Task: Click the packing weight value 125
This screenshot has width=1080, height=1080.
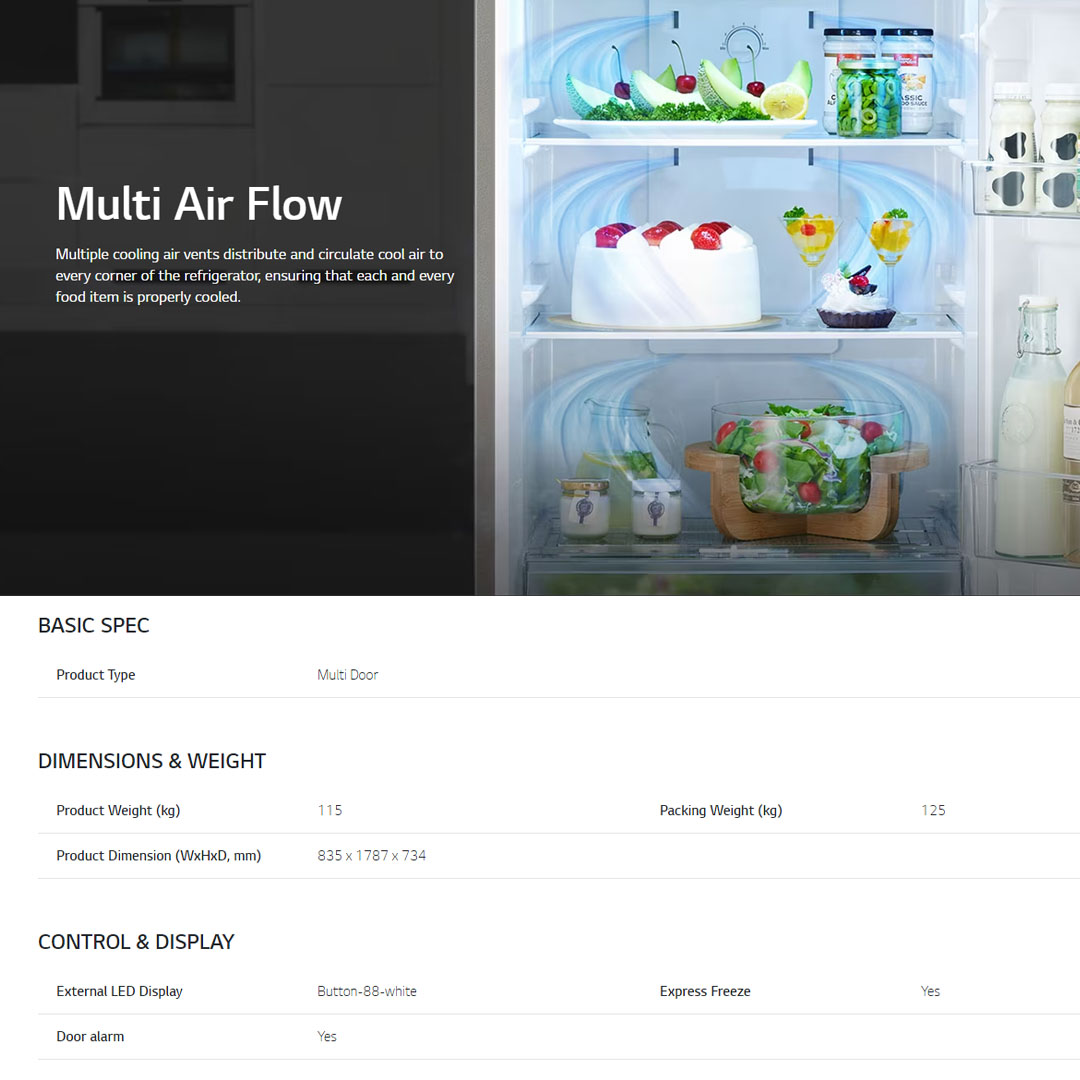Action: click(x=933, y=811)
